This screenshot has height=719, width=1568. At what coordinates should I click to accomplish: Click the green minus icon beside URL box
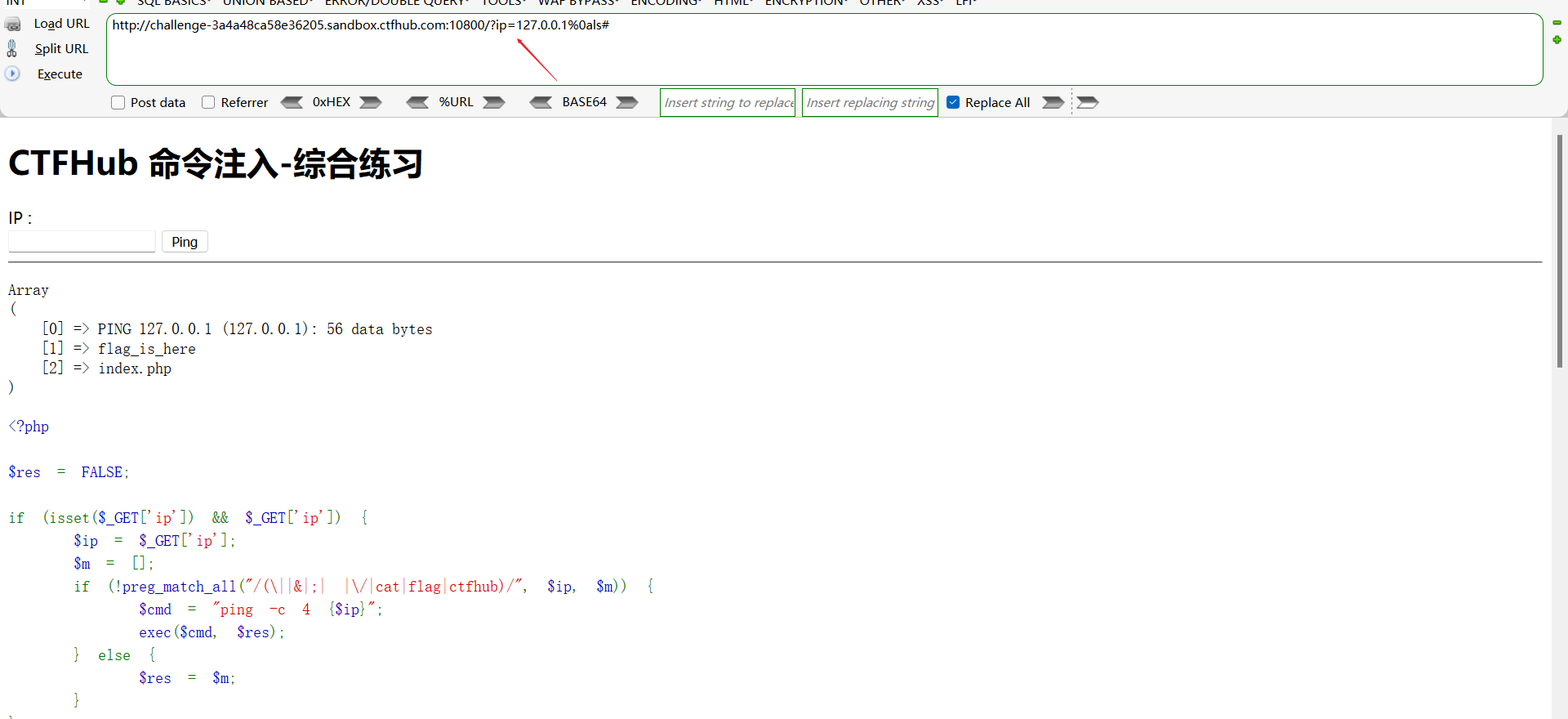pyautogui.click(x=1557, y=23)
